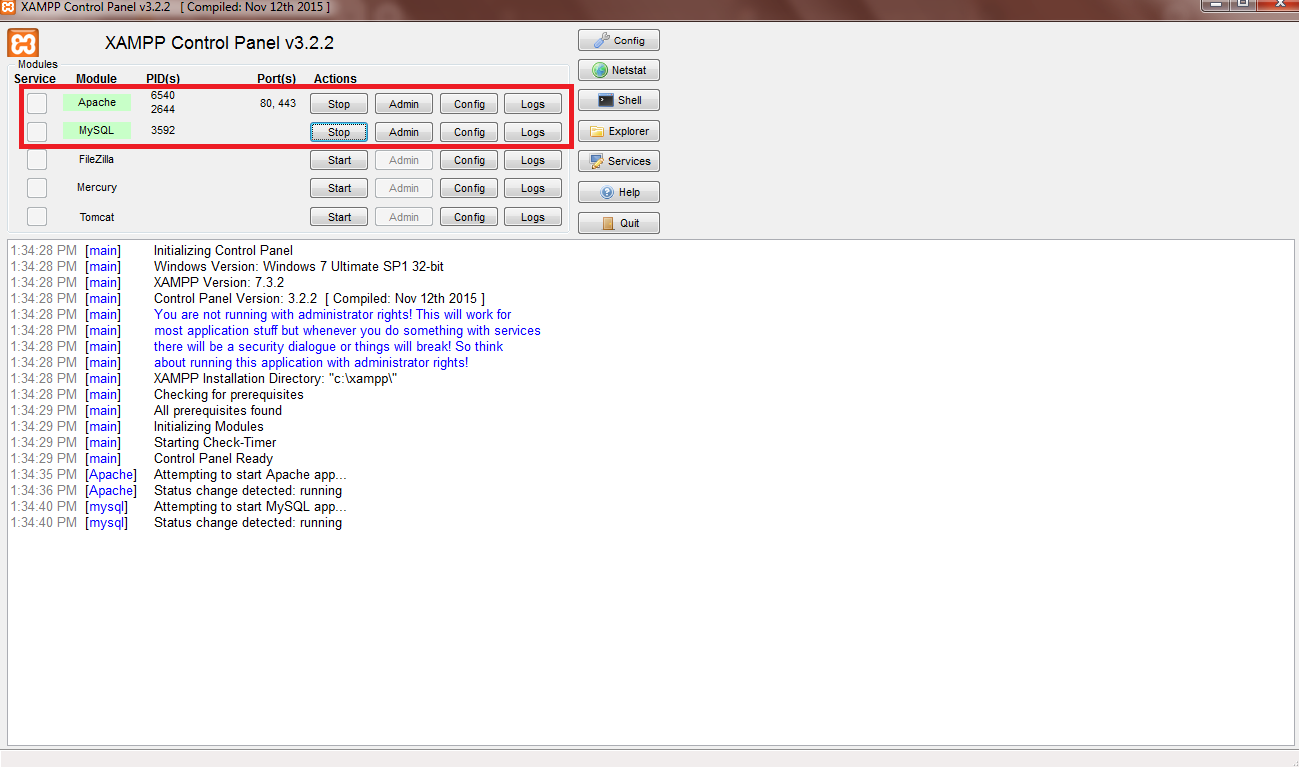This screenshot has width=1299, height=768.
Task: Open Explorer with the folder icon
Action: (x=619, y=131)
